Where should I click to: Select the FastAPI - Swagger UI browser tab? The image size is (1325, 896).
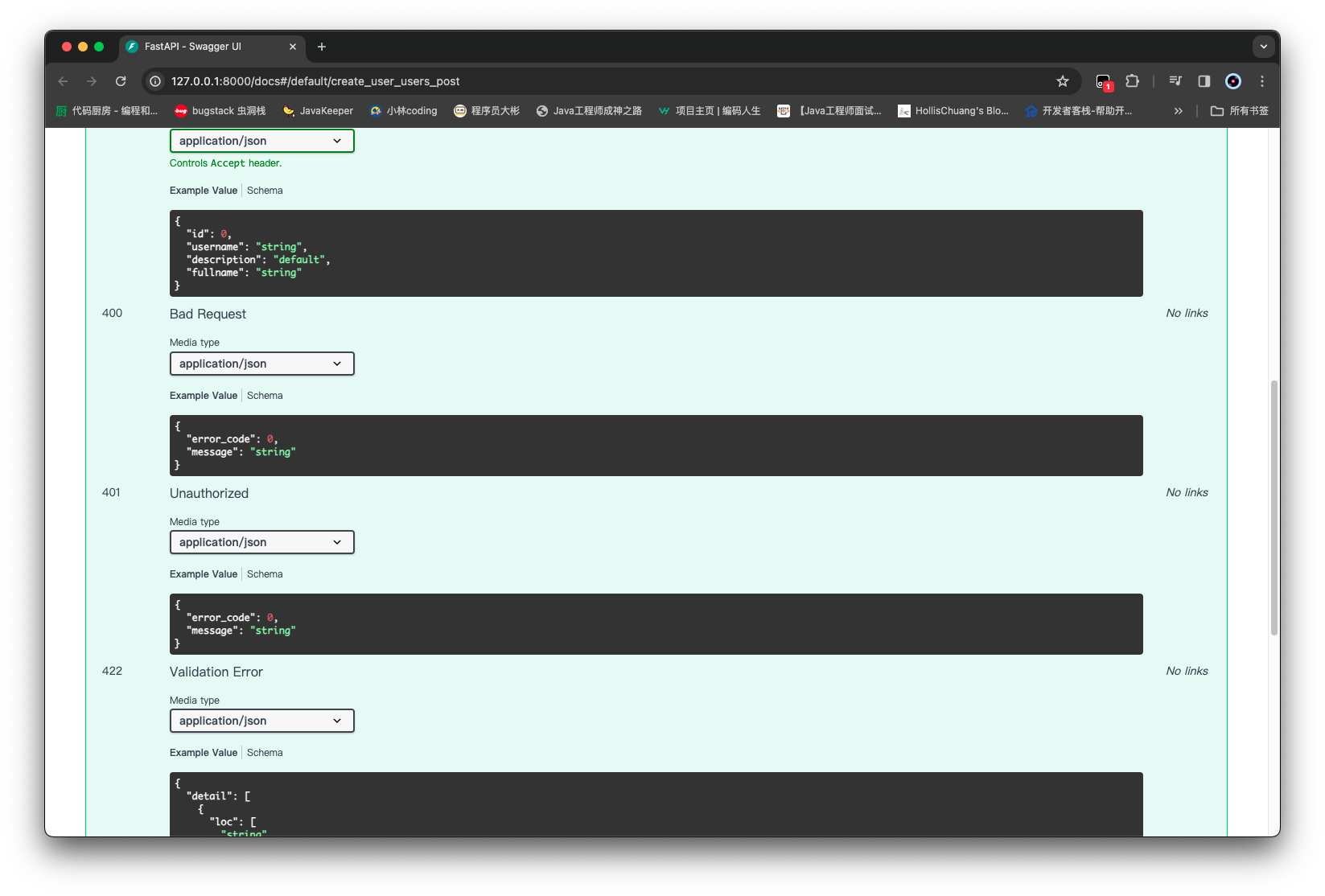coord(212,47)
